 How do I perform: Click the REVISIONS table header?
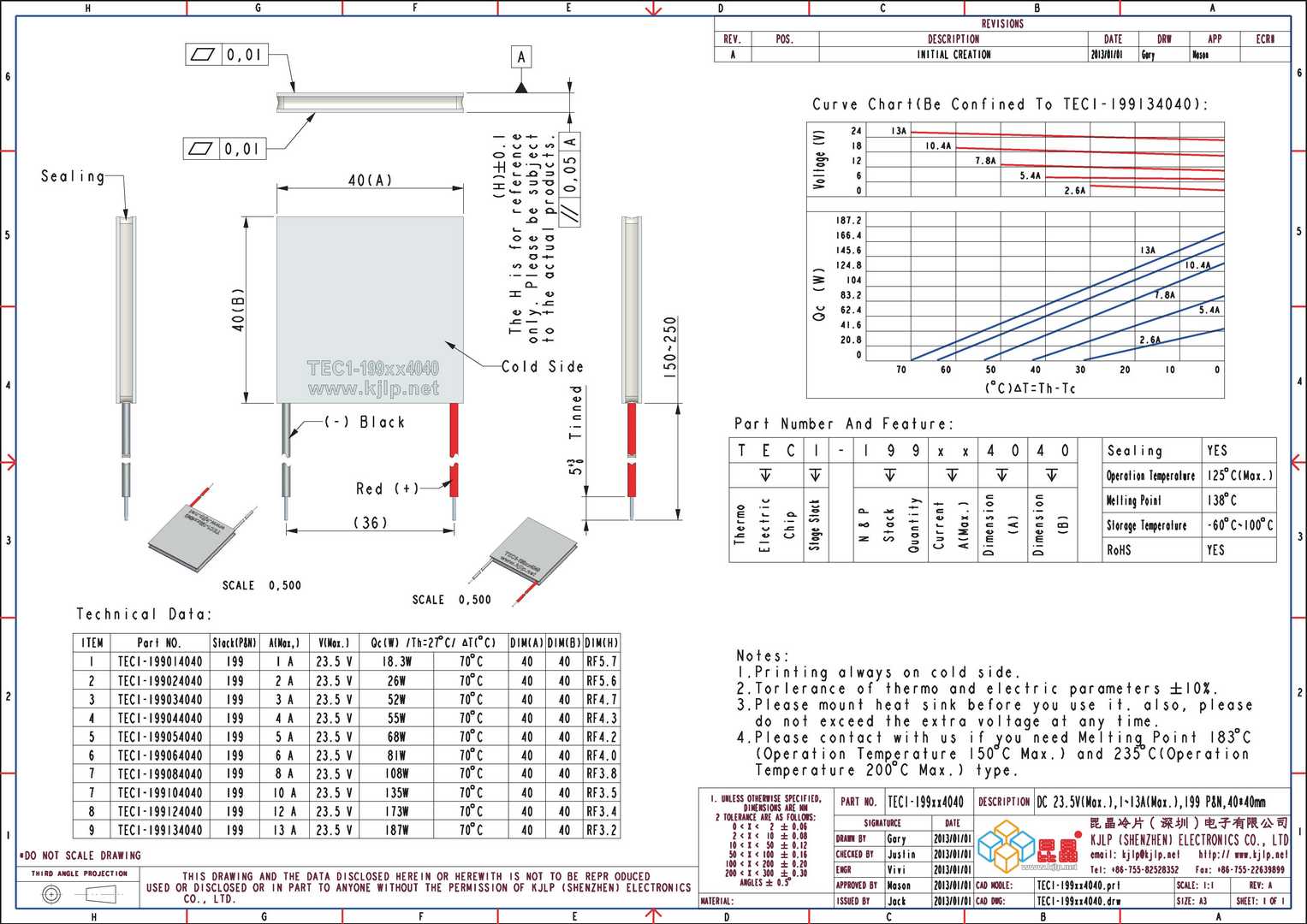click(x=1001, y=24)
